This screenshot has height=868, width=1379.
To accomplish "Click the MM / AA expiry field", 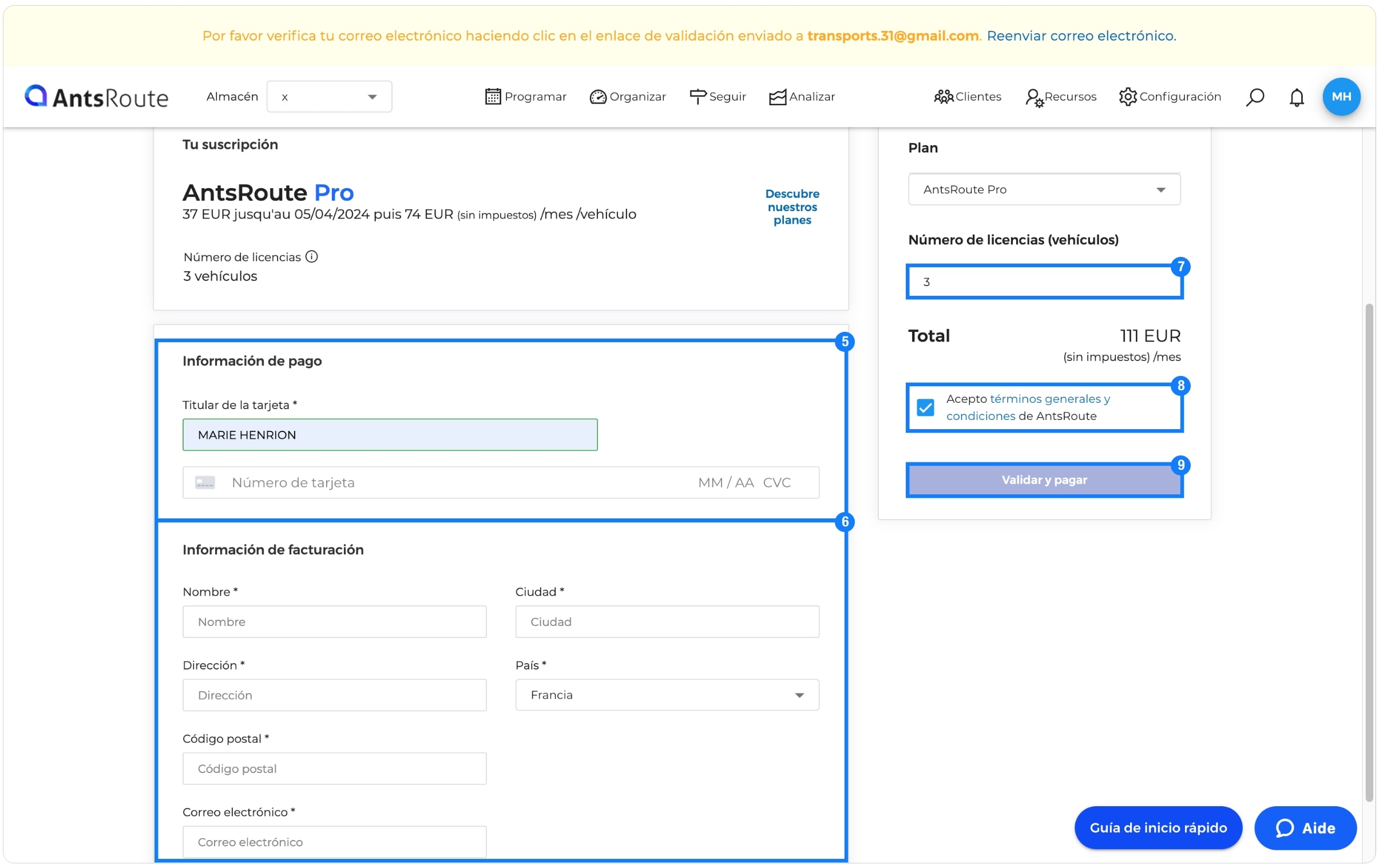I will point(726,483).
